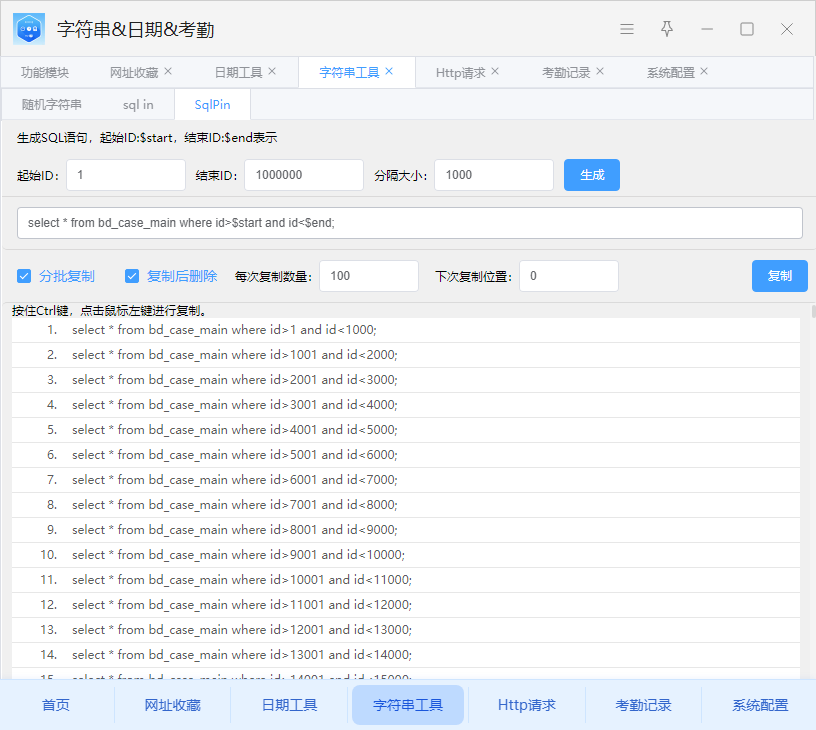Focus the 下次复制位置 input field
The height and width of the screenshot is (730, 816).
[569, 276]
